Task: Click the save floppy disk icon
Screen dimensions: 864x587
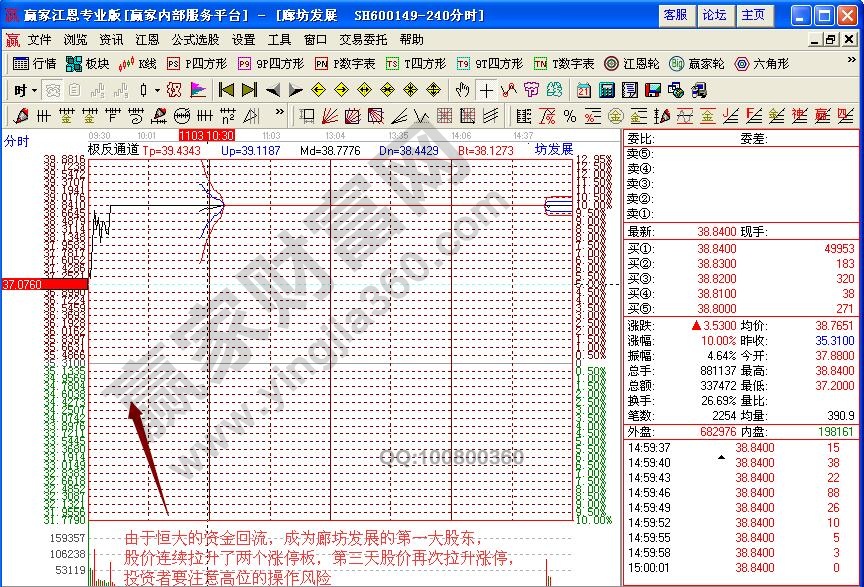Action: (x=653, y=90)
